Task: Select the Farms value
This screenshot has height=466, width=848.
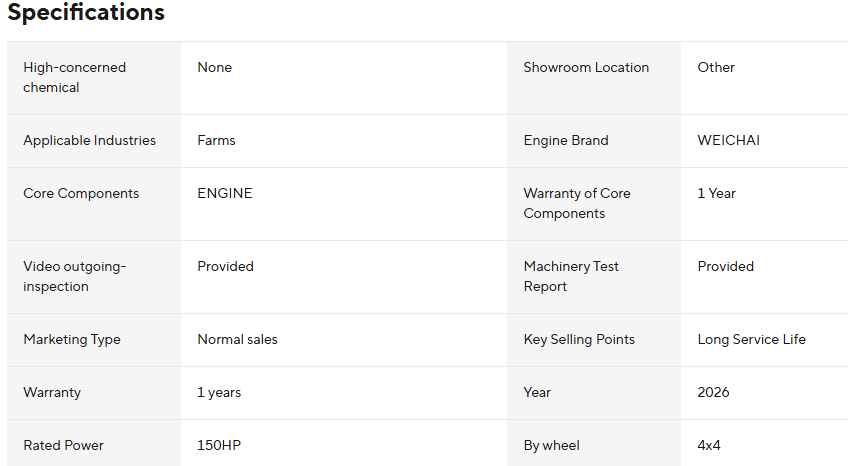Action: pos(216,141)
